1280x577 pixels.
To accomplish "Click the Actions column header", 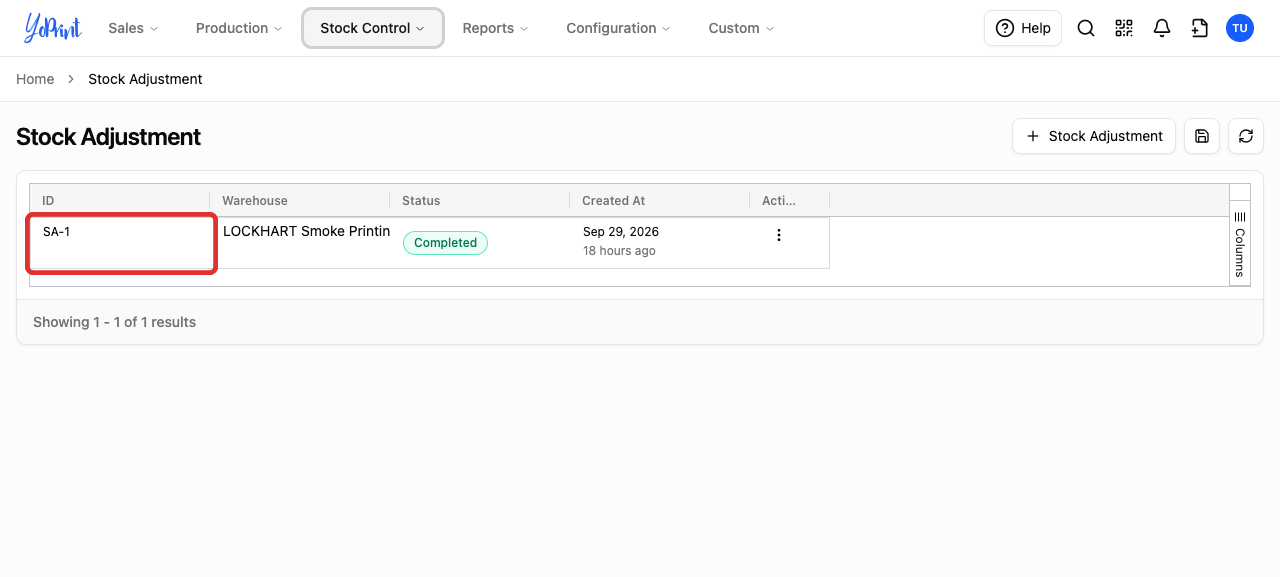I will pos(789,200).
